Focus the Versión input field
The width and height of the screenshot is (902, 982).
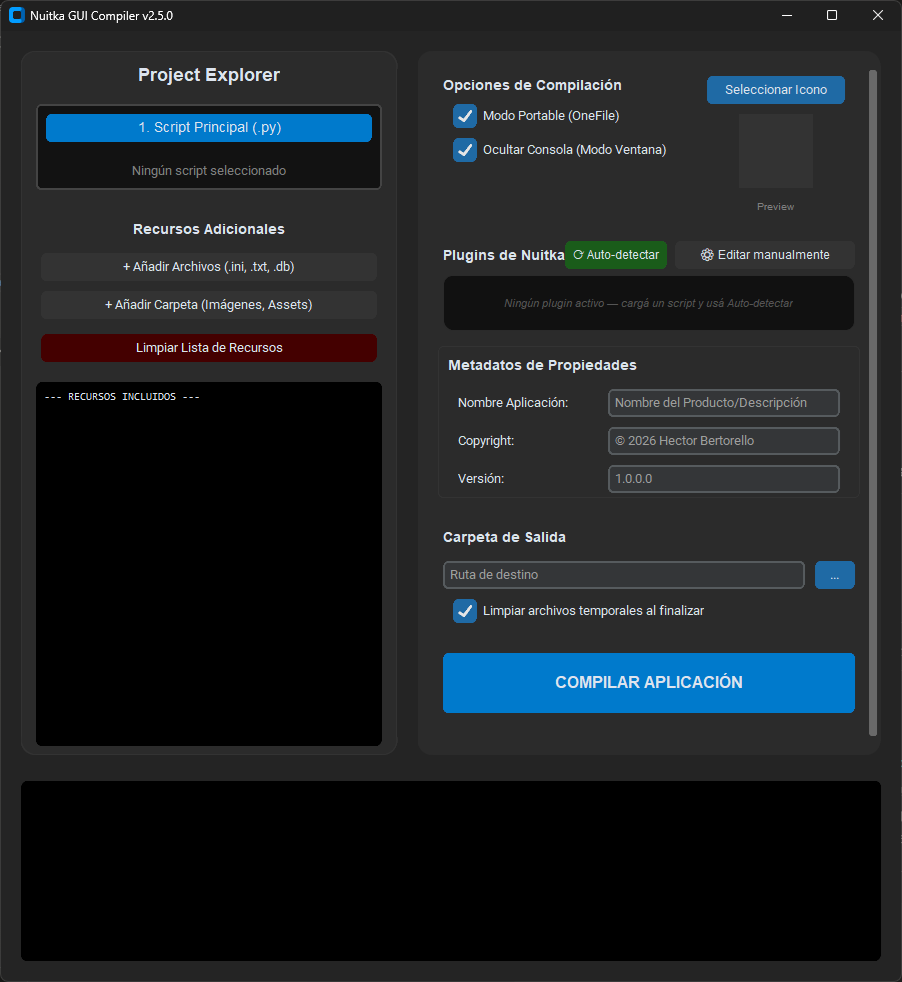(x=723, y=479)
